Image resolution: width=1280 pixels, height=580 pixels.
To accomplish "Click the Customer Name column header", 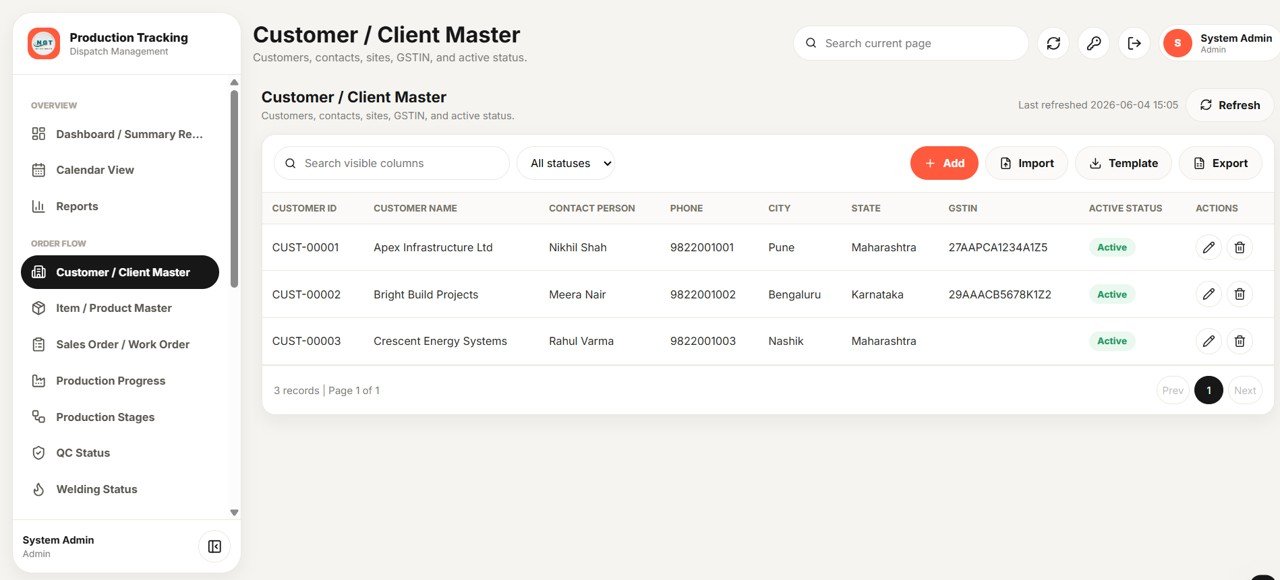I will click(x=415, y=208).
